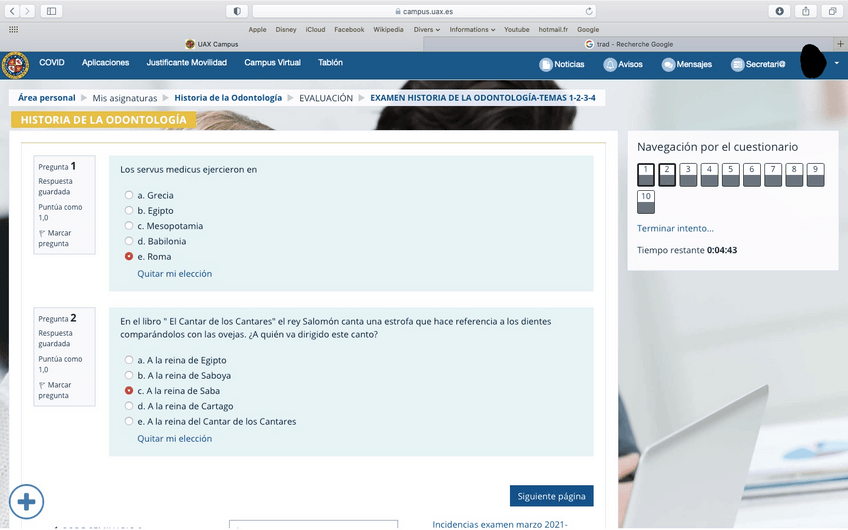Jump to question 9 in navigation
848x530 pixels.
816,175
